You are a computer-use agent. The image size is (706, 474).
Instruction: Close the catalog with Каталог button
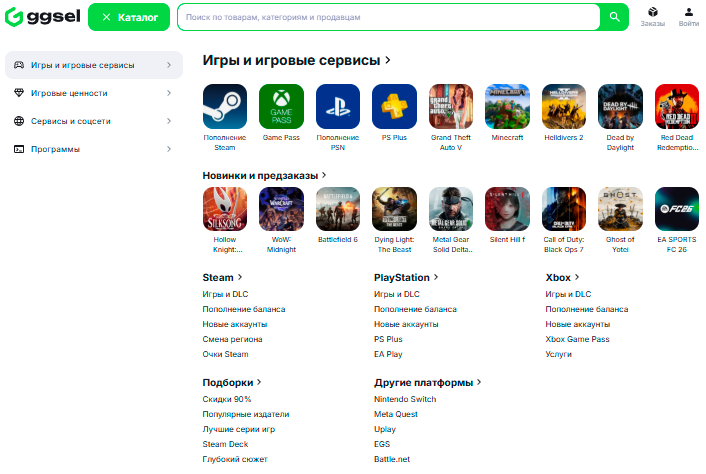[129, 17]
